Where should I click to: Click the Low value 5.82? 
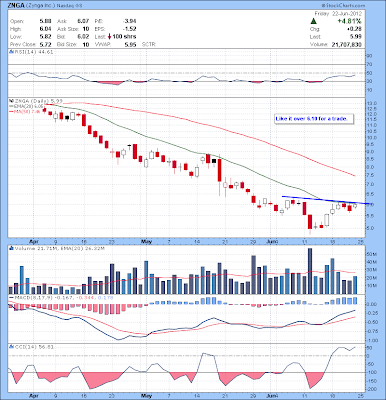tap(45, 37)
